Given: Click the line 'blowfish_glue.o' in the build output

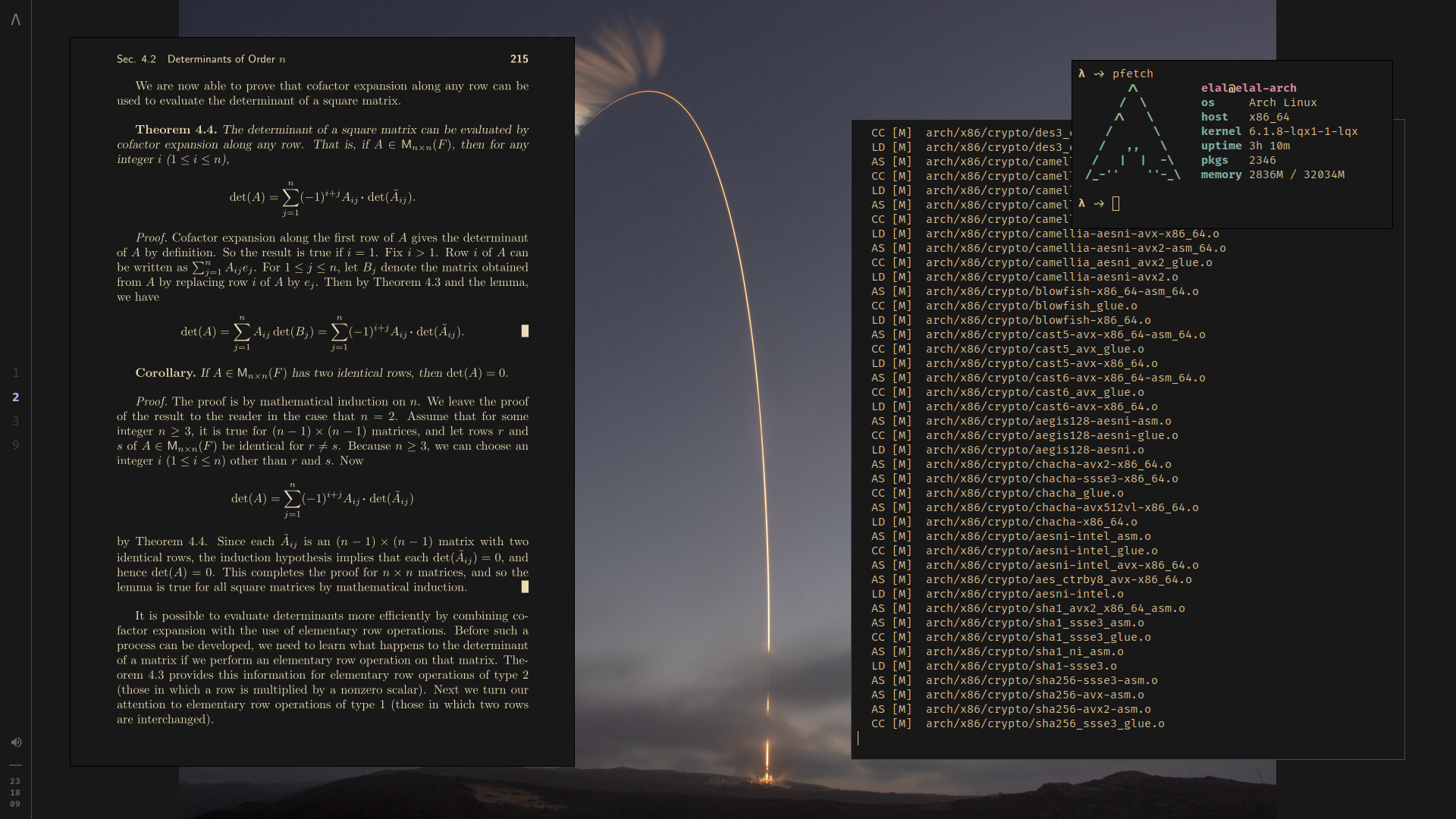Looking at the screenshot, I should 1004,306.
